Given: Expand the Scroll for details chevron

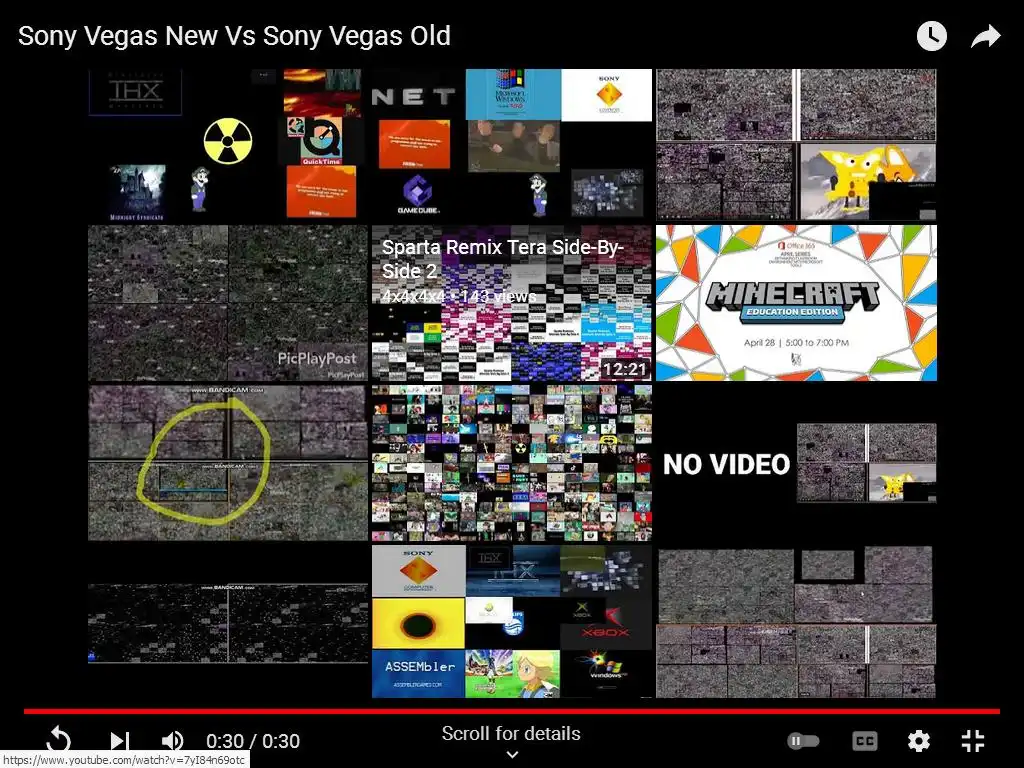Looking at the screenshot, I should (x=513, y=754).
